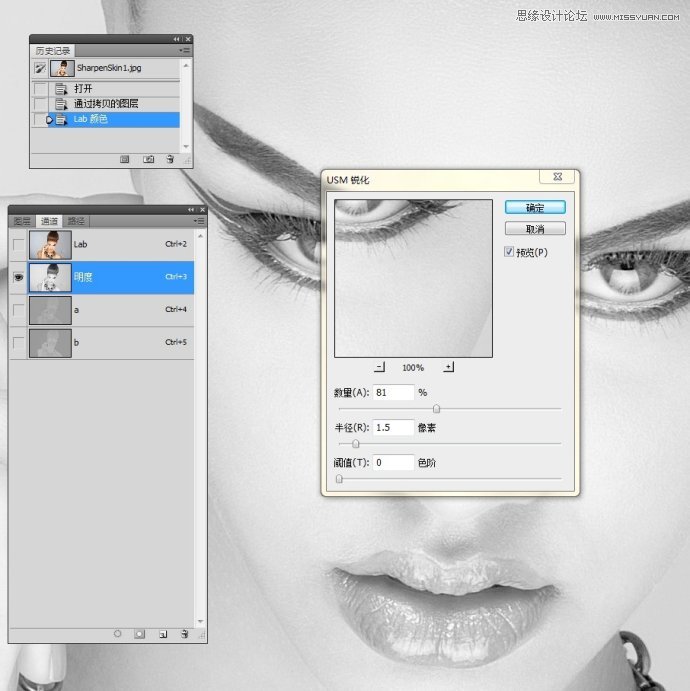Collapse Channels panel to icons
Viewport: 690px width, 691px height.
pyautogui.click(x=191, y=210)
